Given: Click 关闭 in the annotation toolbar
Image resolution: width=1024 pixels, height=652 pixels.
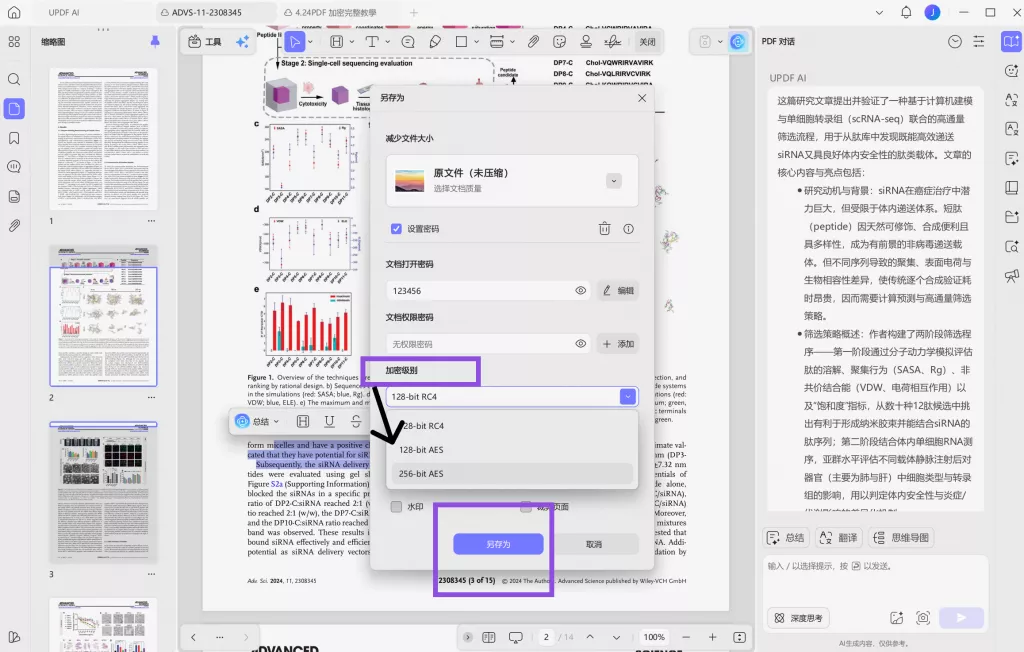Looking at the screenshot, I should pos(647,42).
